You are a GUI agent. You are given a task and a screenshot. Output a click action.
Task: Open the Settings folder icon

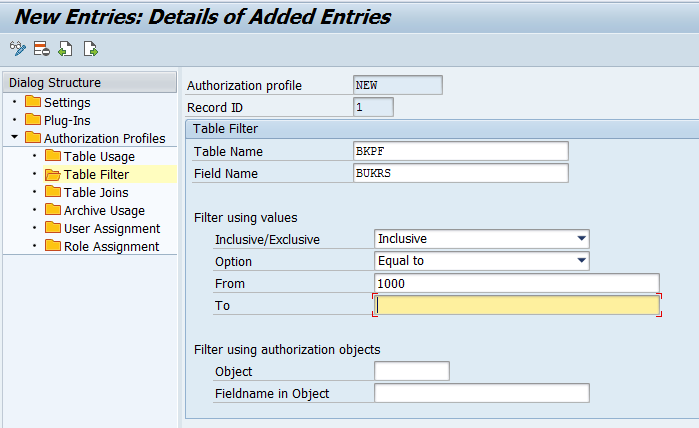(x=33, y=102)
